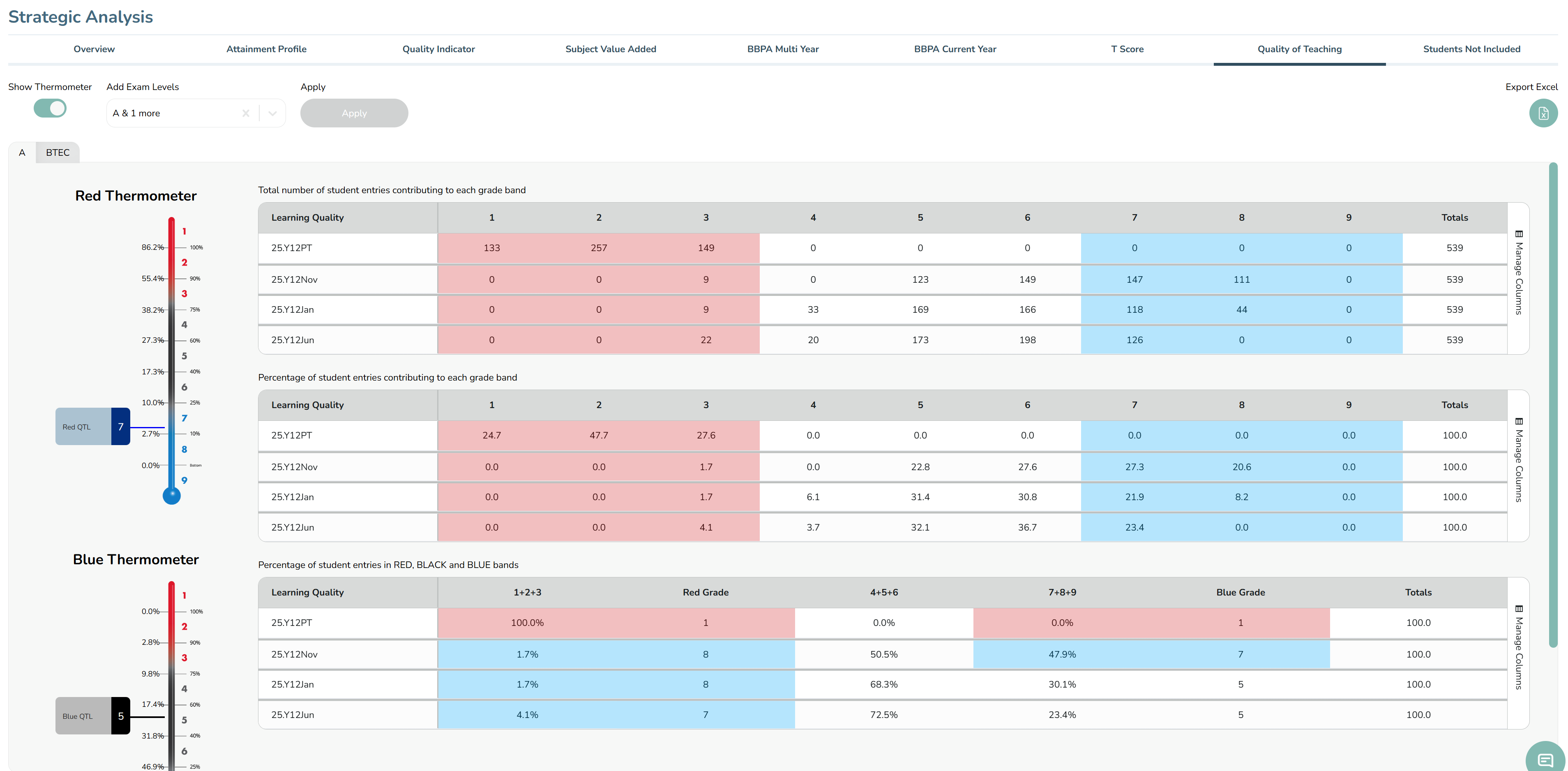The image size is (1568, 771).
Task: Open the Students Not Included tab
Action: (x=1472, y=49)
